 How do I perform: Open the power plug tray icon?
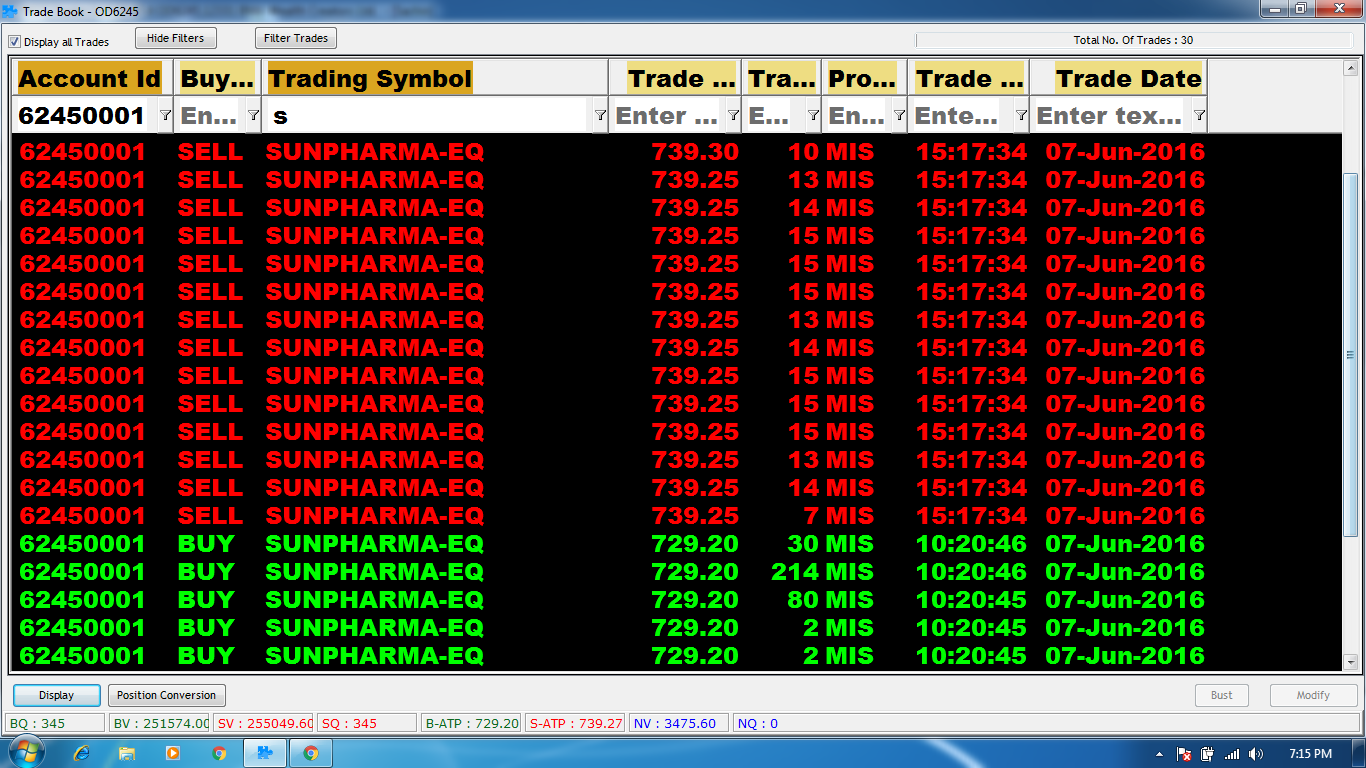1208,754
